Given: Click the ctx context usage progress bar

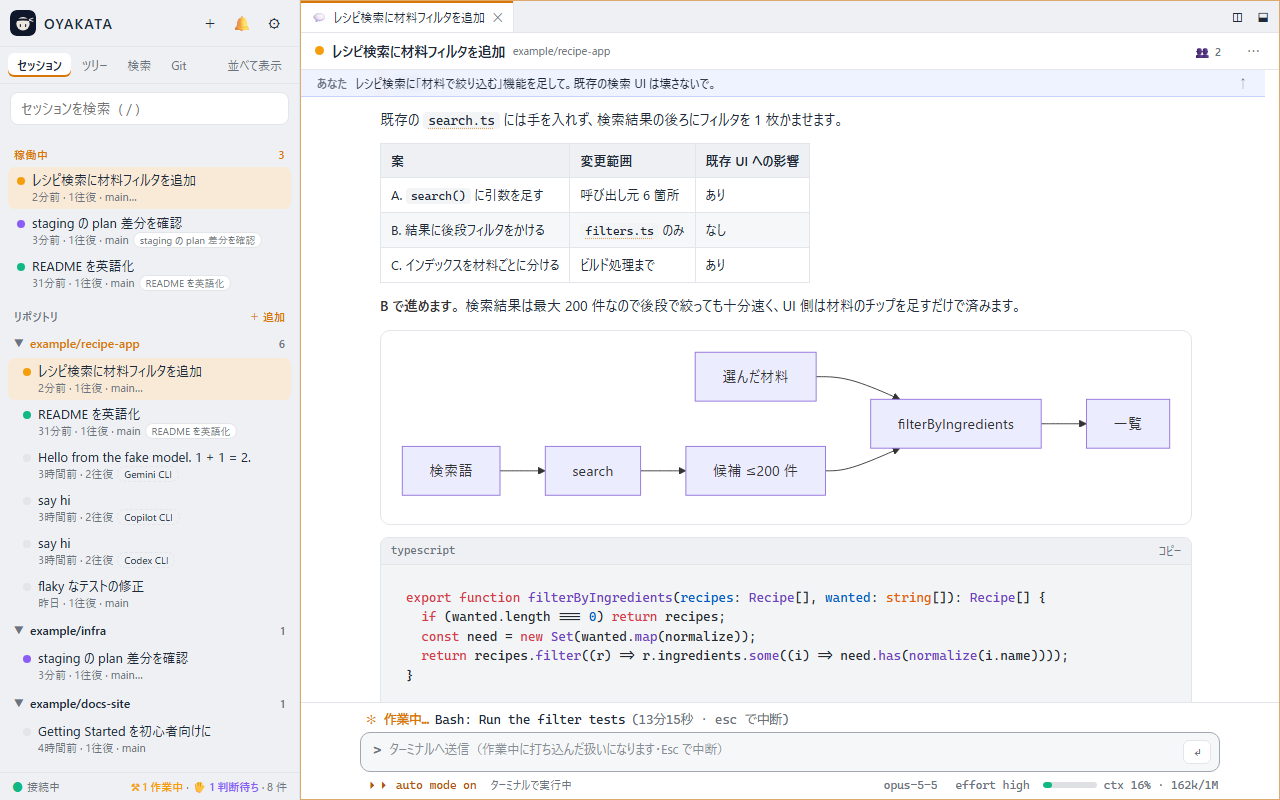Looking at the screenshot, I should [x=1070, y=786].
